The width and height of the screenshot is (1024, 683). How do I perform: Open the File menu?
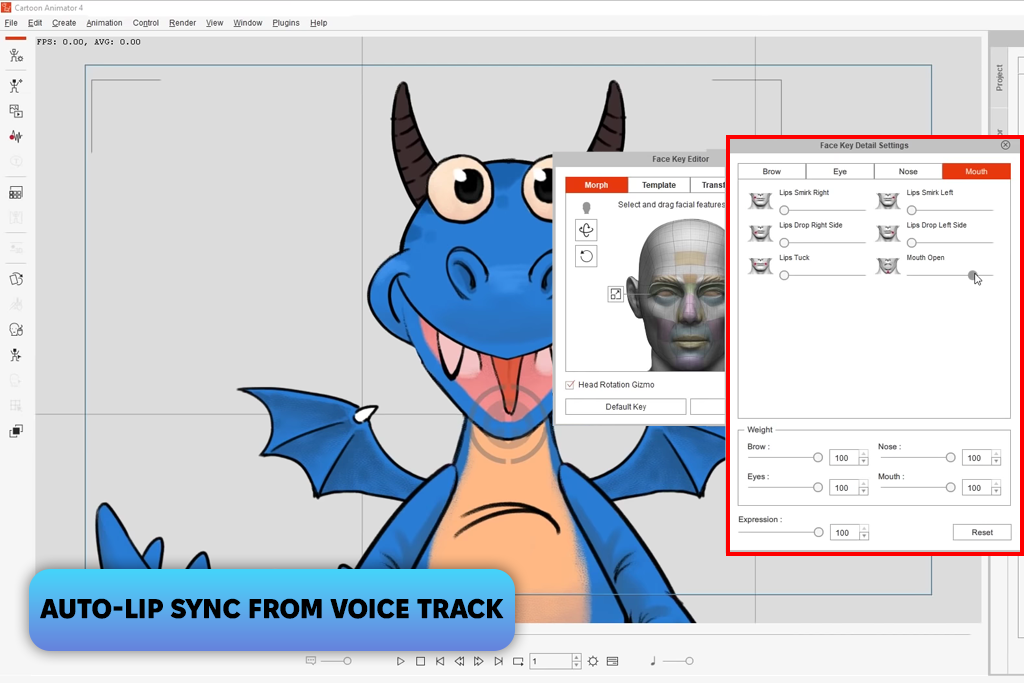pyautogui.click(x=11, y=23)
